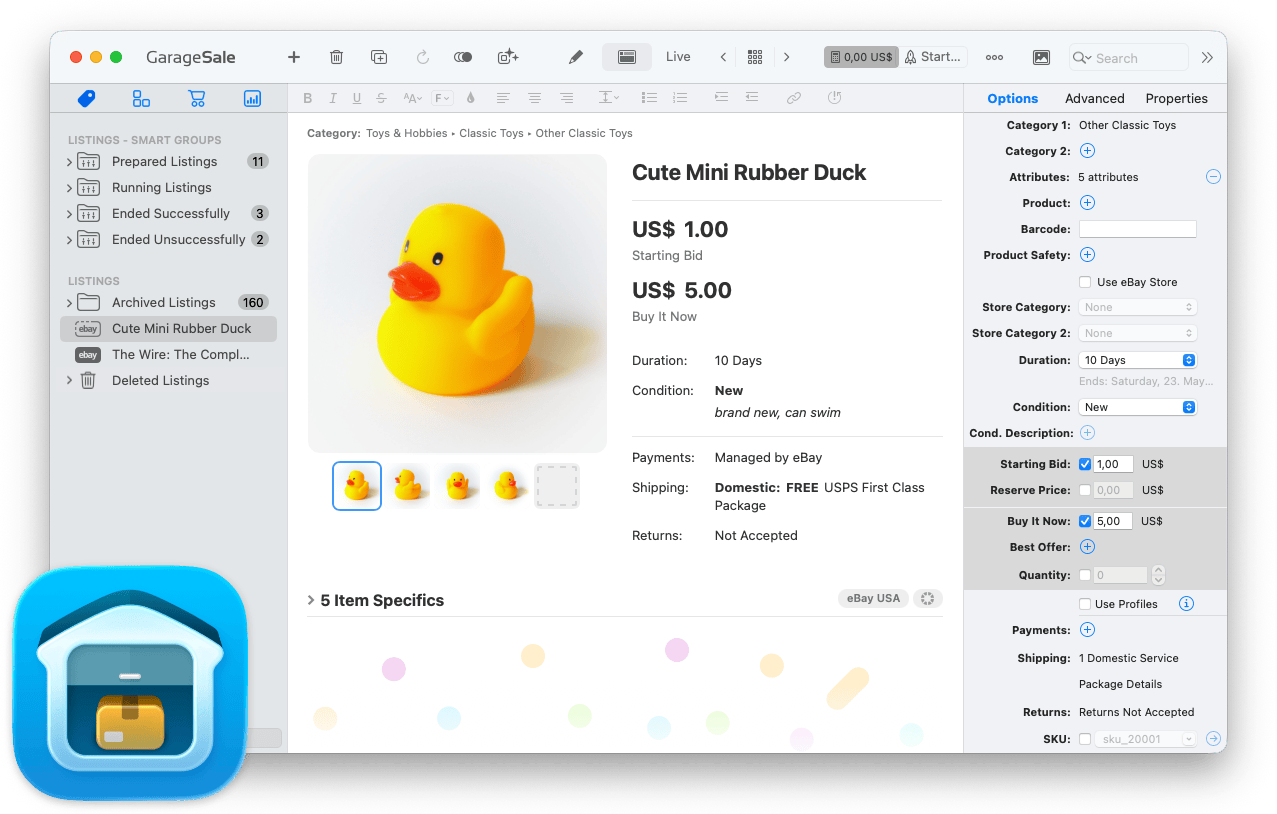Enable the SKU checkbox

[x=1085, y=739]
